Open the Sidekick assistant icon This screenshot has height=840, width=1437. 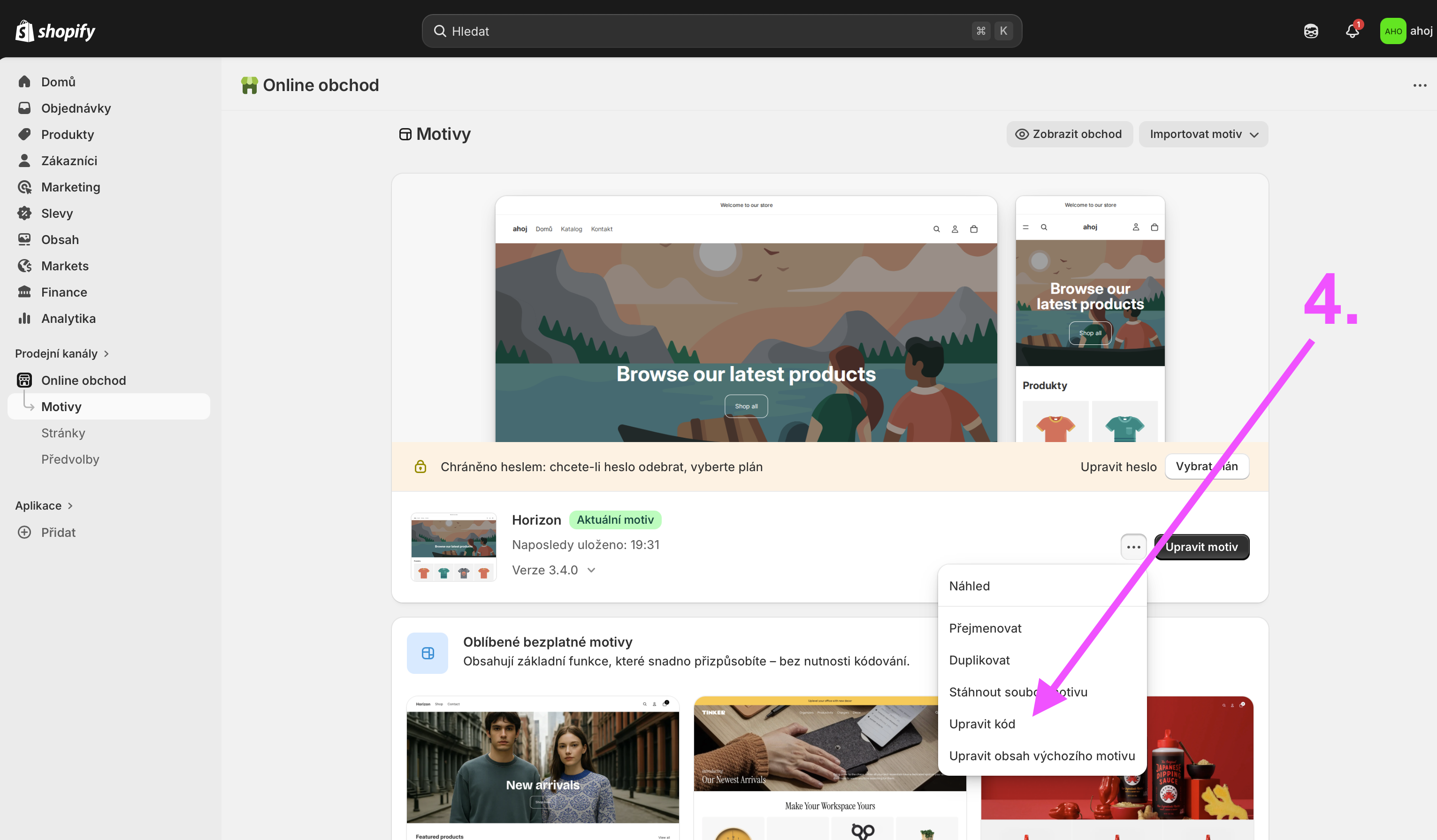pos(1311,31)
